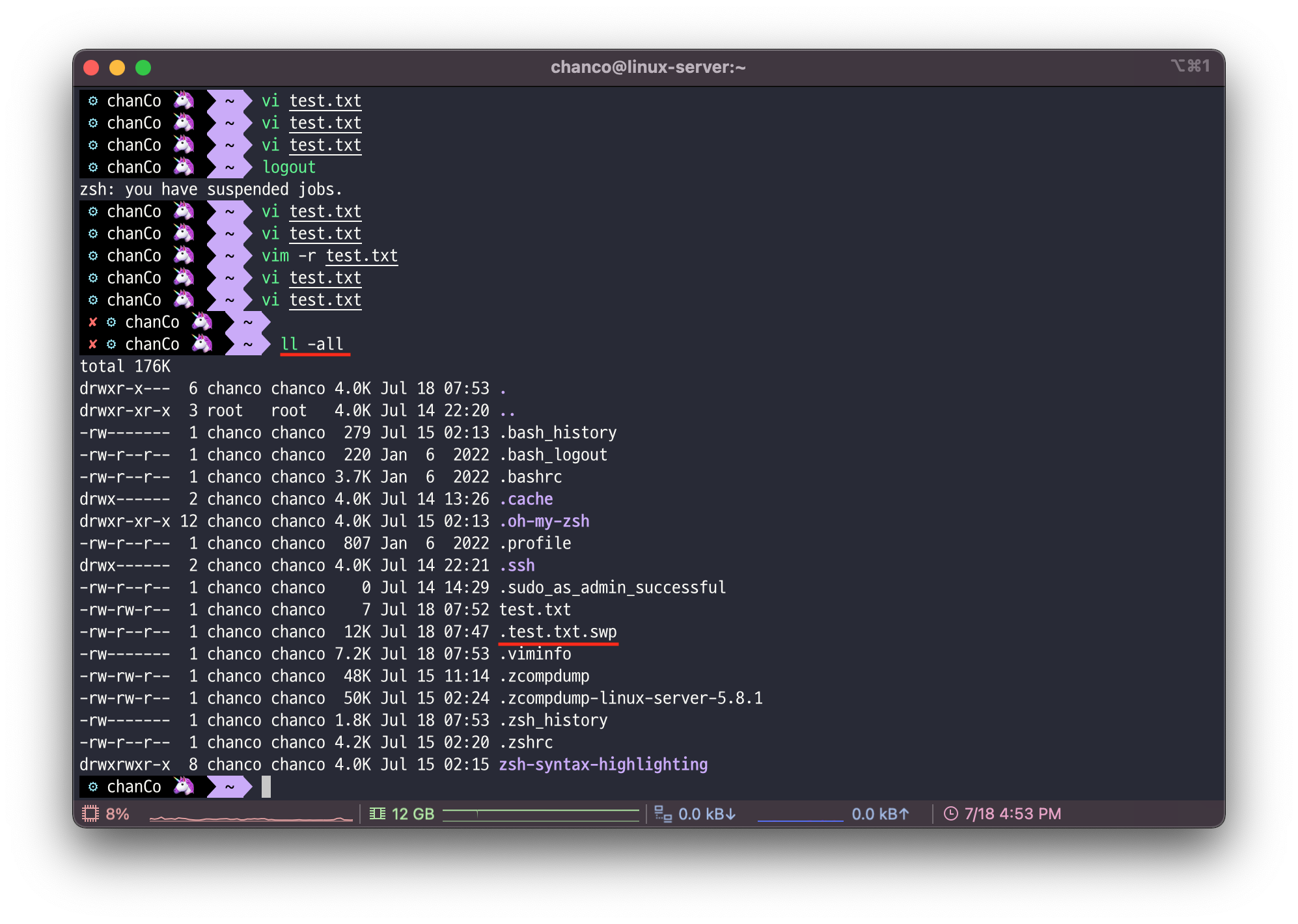Click the CPU usage icon in status bar

point(90,813)
